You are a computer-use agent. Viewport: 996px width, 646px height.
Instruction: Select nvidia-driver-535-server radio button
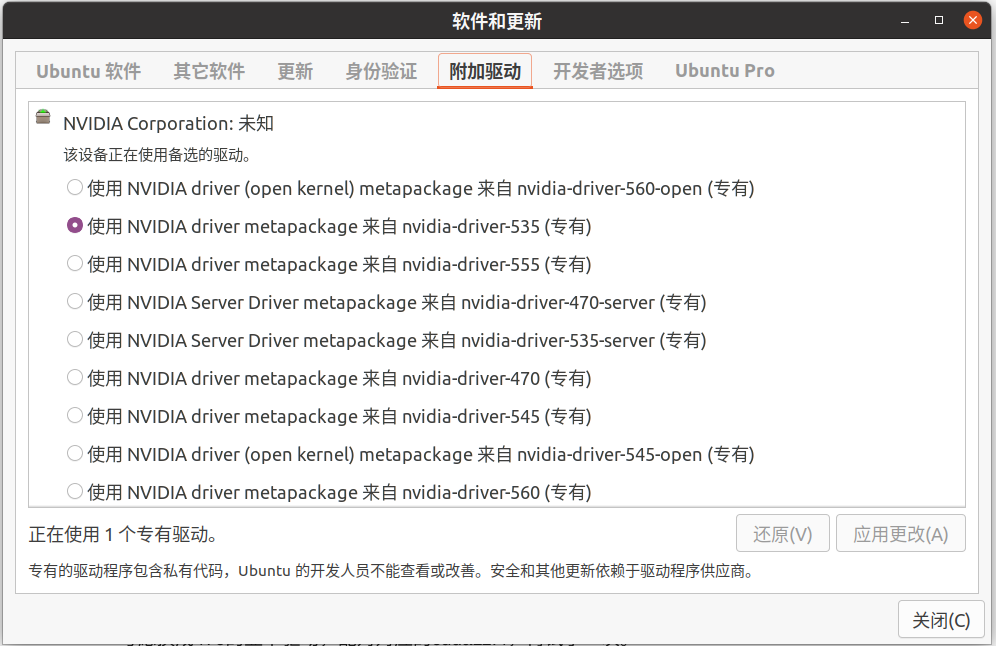(x=75, y=340)
